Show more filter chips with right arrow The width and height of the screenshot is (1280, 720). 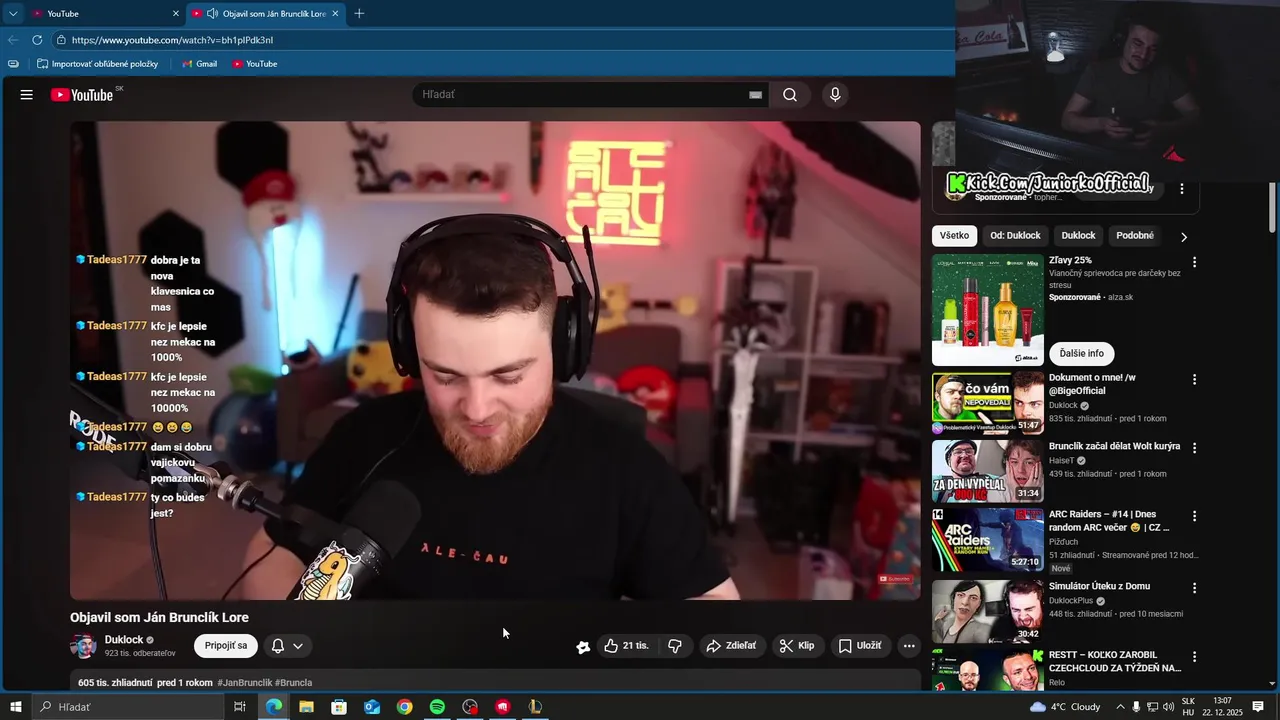click(1184, 237)
